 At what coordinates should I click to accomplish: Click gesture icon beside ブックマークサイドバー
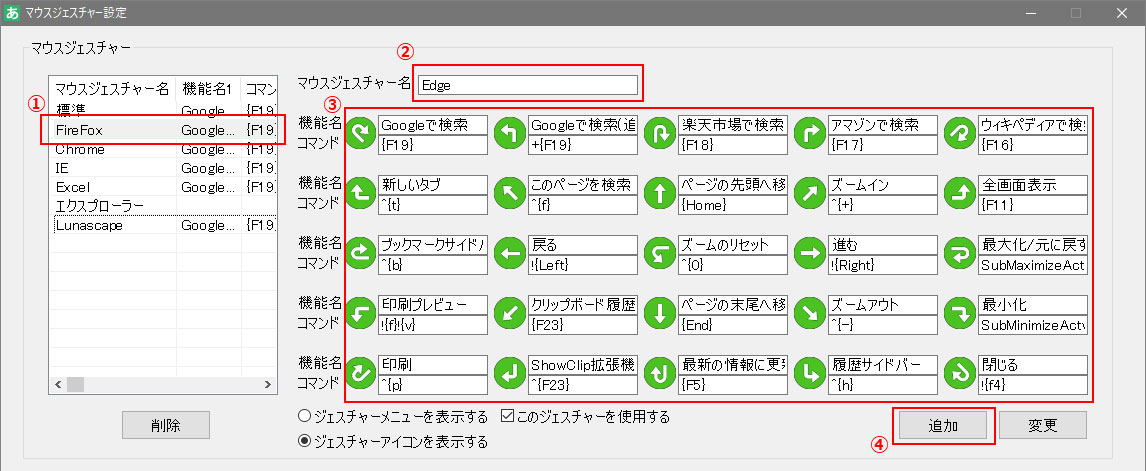360,255
